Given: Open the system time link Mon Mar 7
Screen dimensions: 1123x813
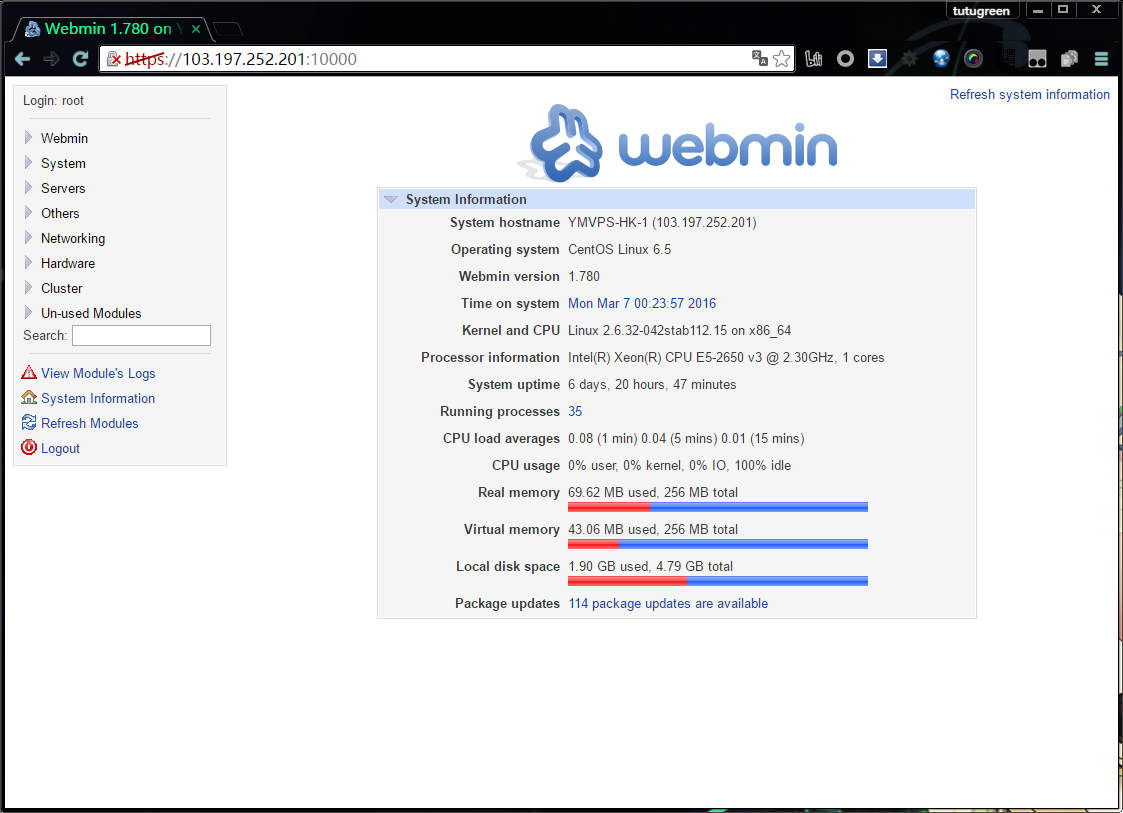Looking at the screenshot, I should (x=642, y=304).
